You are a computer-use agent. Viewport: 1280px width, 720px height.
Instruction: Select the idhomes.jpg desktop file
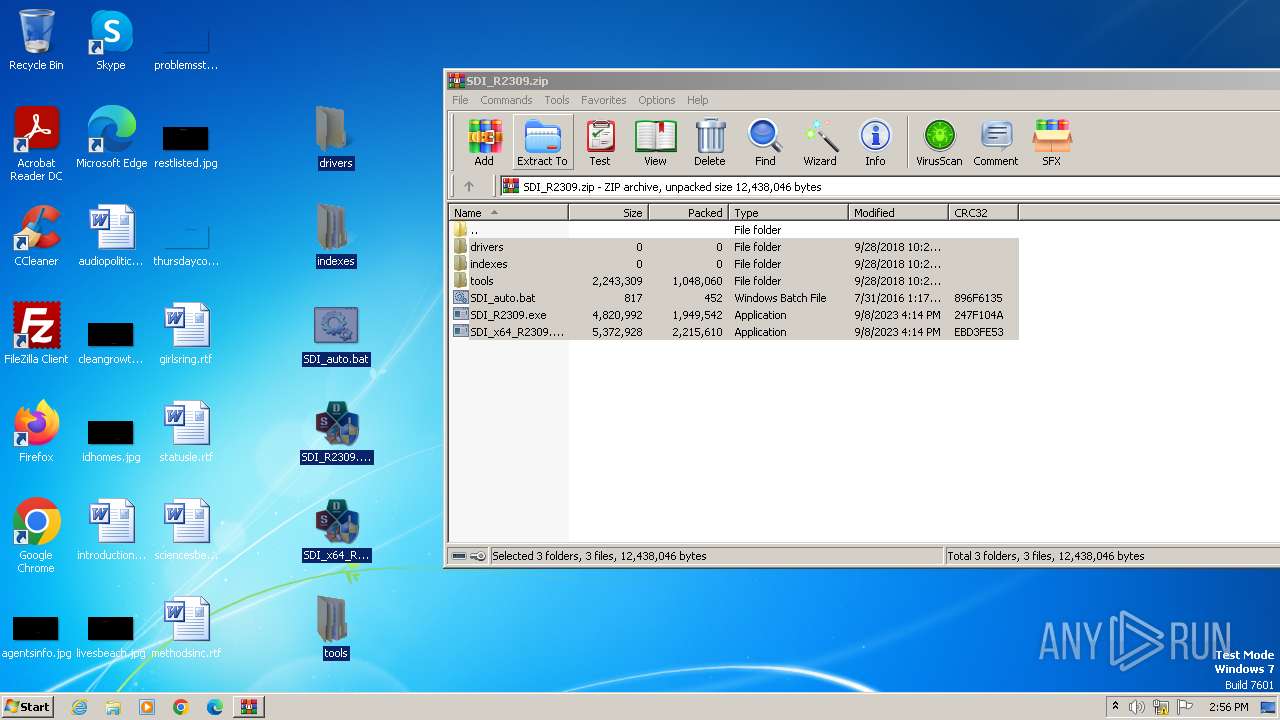(111, 442)
